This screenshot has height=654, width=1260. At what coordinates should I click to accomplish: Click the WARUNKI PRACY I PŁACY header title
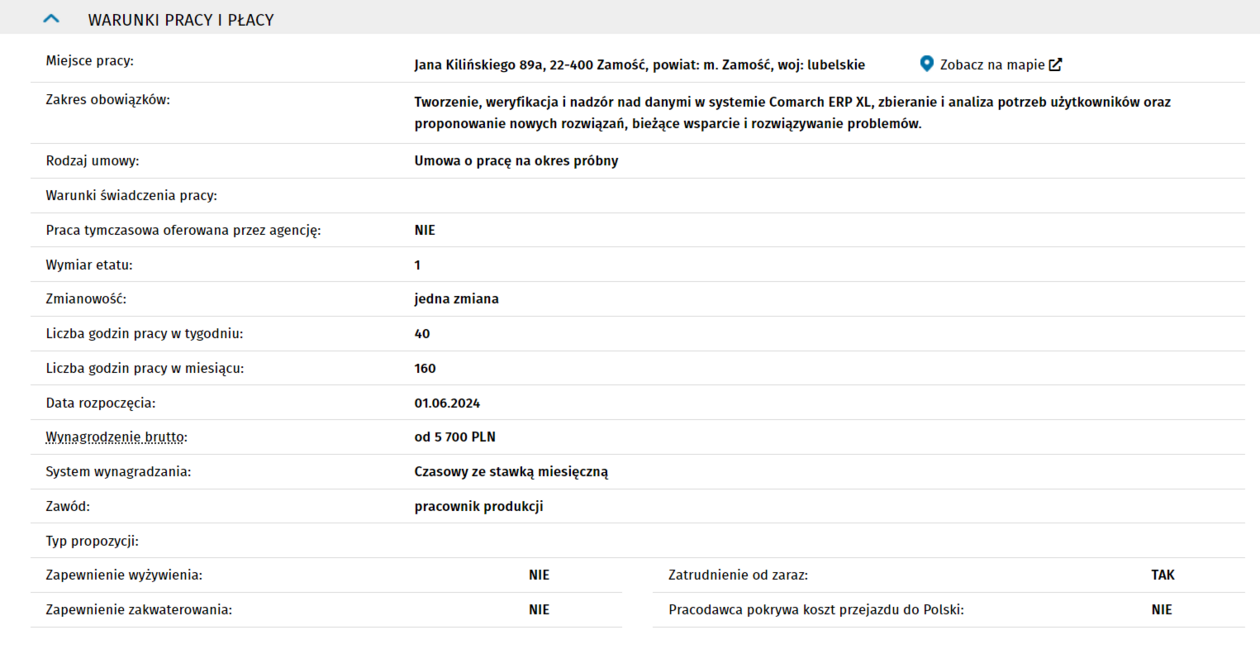coord(180,20)
